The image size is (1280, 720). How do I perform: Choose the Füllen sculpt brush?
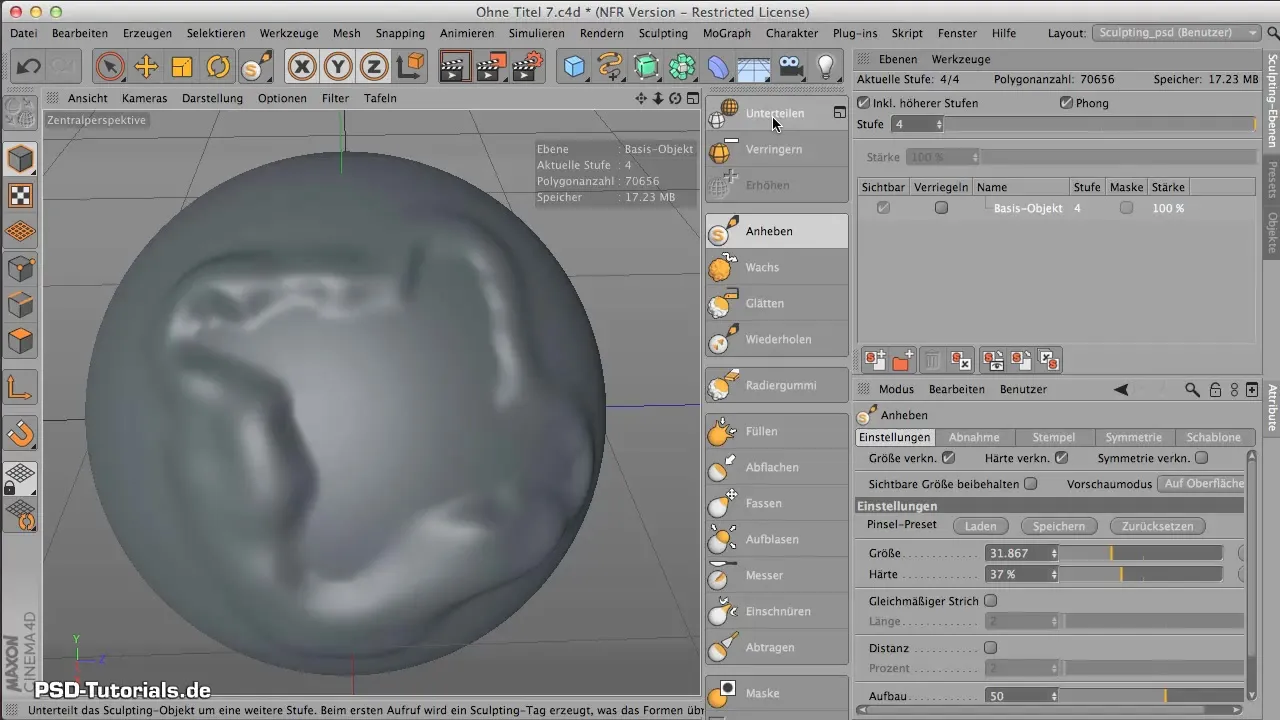click(776, 431)
